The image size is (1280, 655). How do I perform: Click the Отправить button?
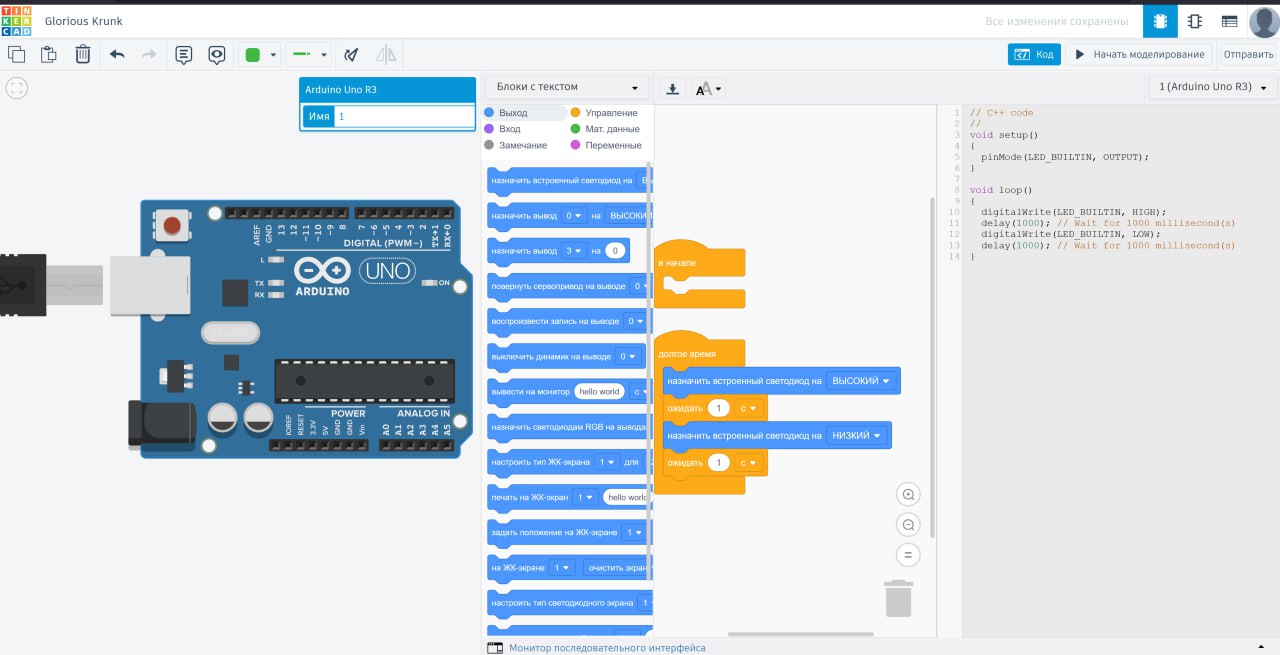point(1248,55)
